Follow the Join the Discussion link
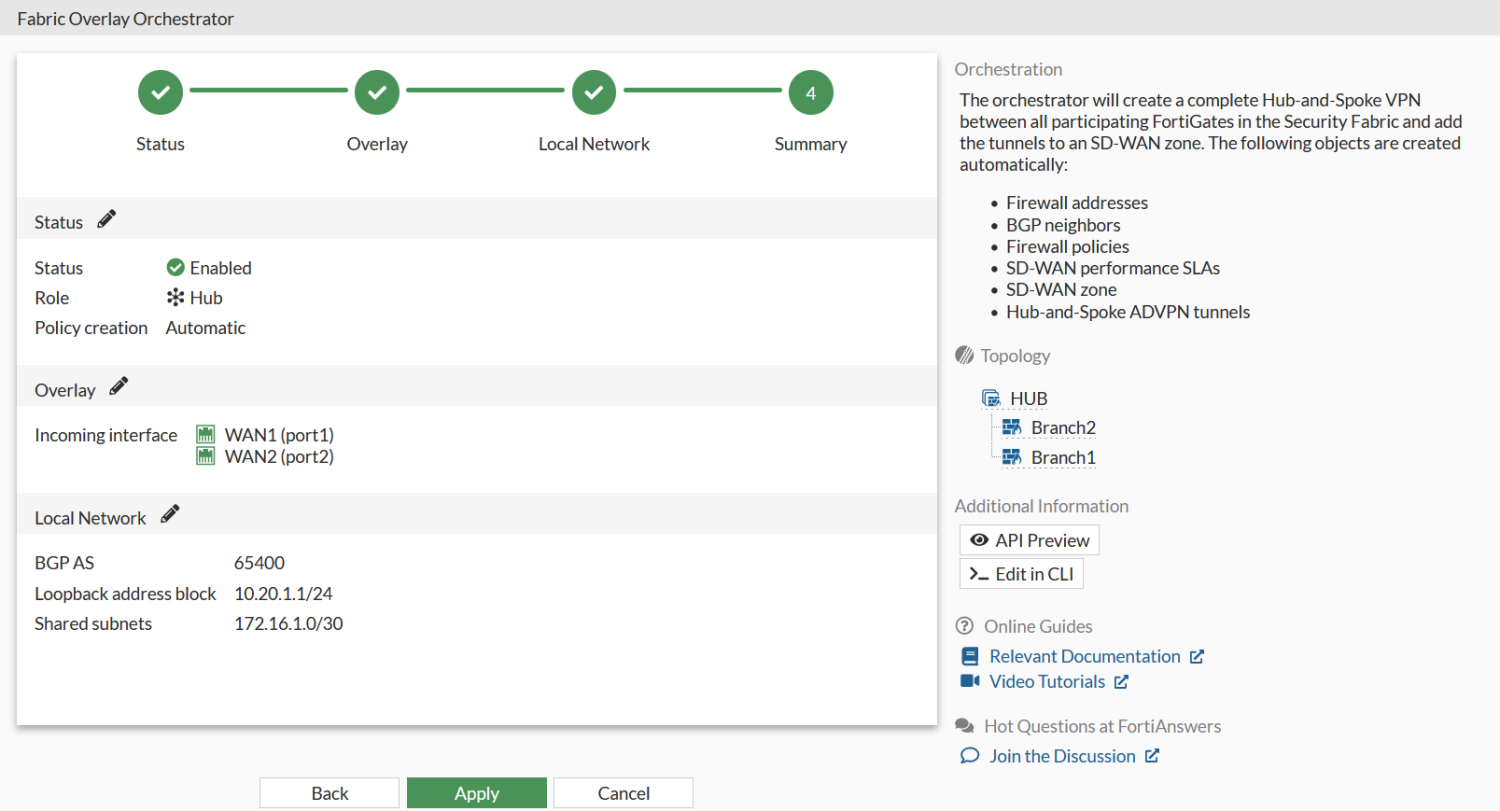The image size is (1500, 811). point(1062,756)
